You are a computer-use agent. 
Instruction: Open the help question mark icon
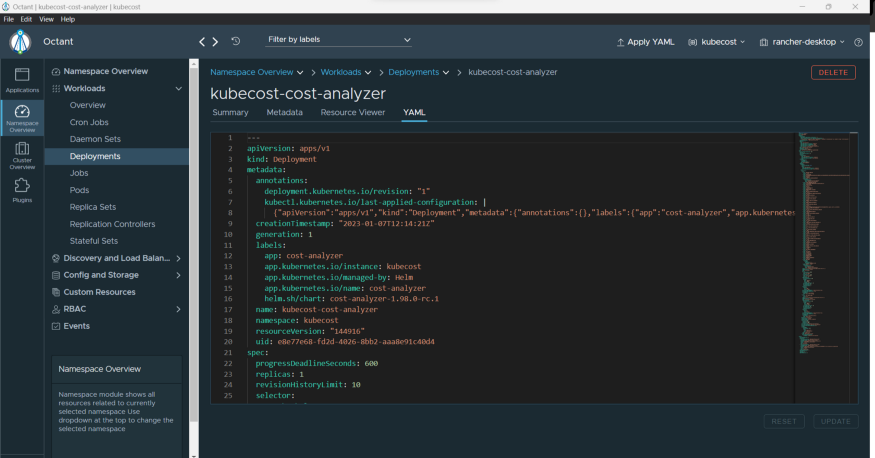[x=858, y=42]
